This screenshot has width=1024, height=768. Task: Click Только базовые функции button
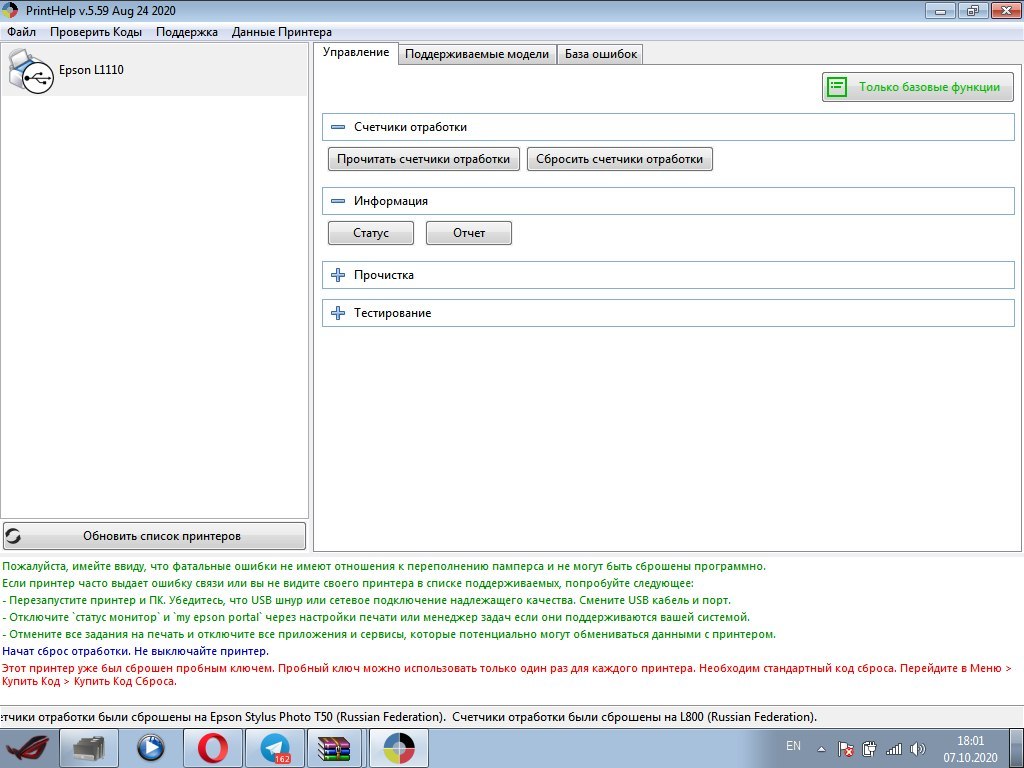click(x=918, y=87)
